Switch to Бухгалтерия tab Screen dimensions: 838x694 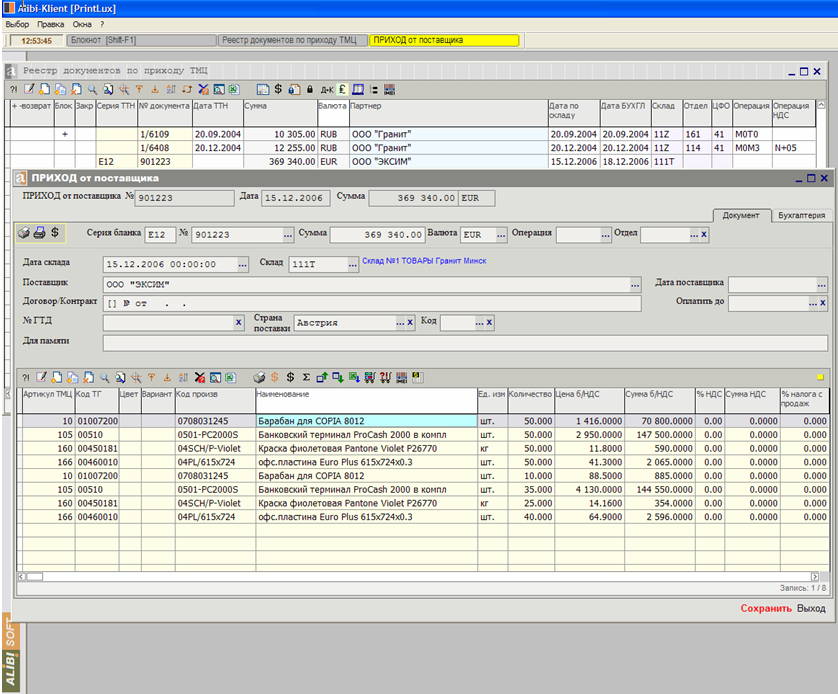pyautogui.click(x=801, y=215)
